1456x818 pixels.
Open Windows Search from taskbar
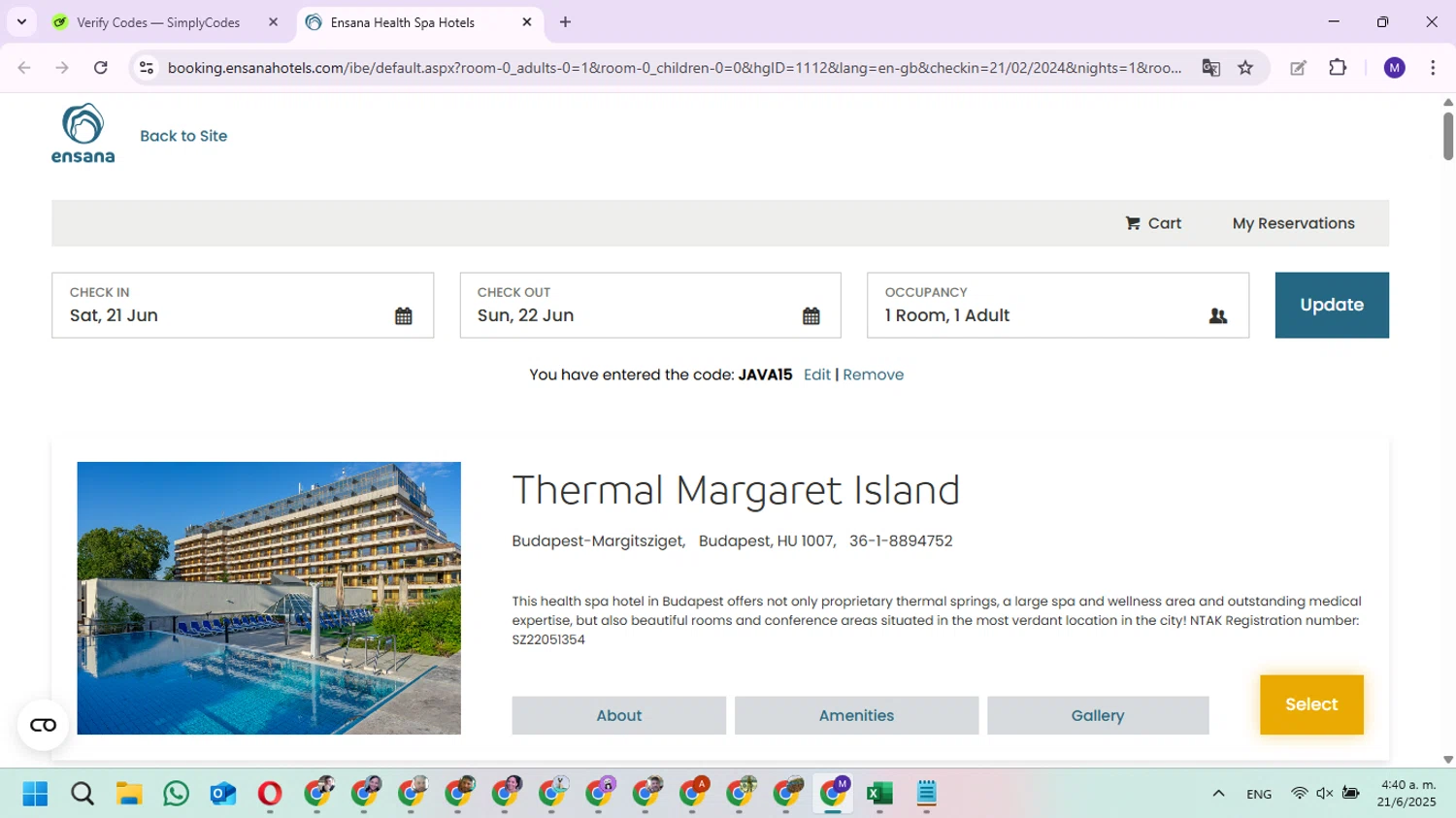pyautogui.click(x=83, y=794)
